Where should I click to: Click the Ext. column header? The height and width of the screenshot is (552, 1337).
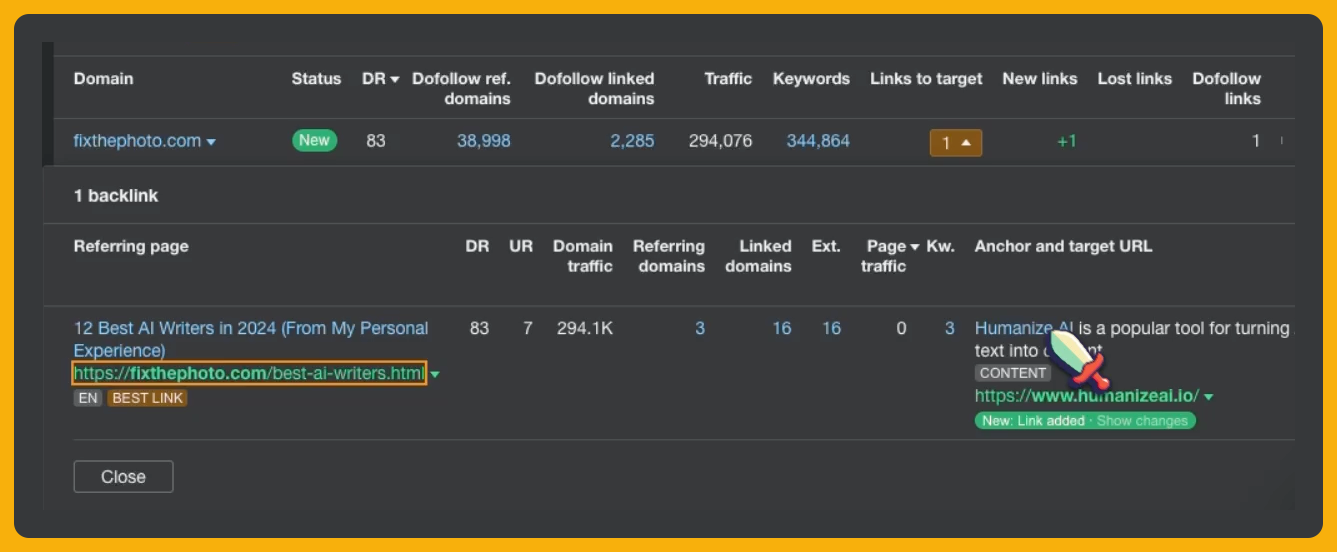click(x=826, y=246)
